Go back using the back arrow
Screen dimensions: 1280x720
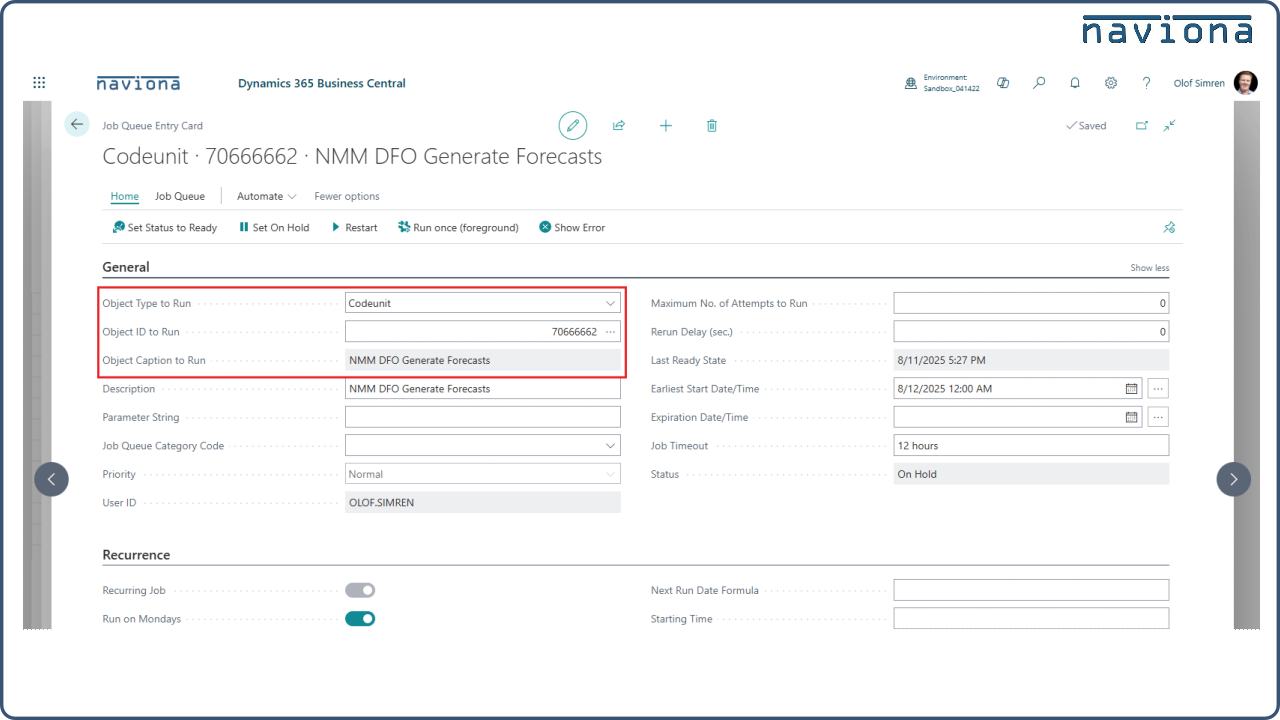point(77,125)
